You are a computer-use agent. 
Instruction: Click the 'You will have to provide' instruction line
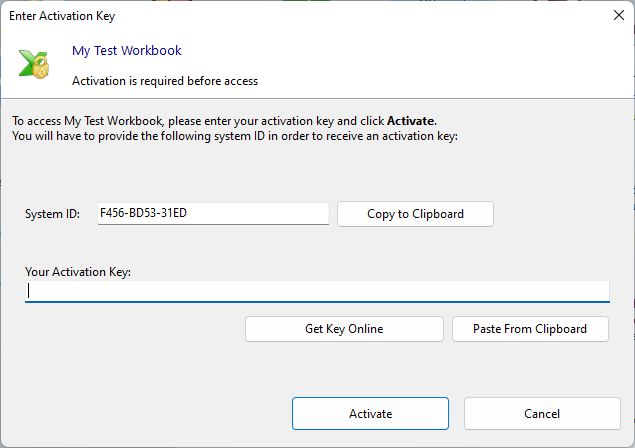[x=234, y=136]
